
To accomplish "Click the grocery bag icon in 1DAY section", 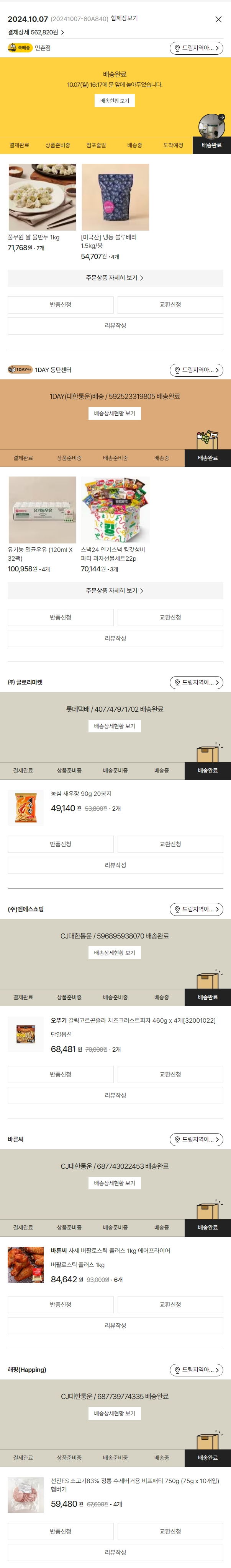I will pos(206,438).
